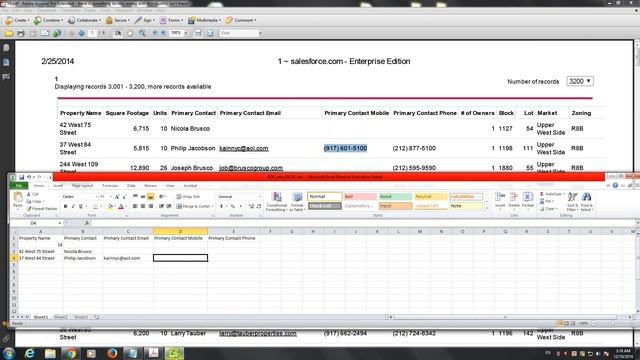Open the Combine dropdown in Acrobat

coord(49,20)
